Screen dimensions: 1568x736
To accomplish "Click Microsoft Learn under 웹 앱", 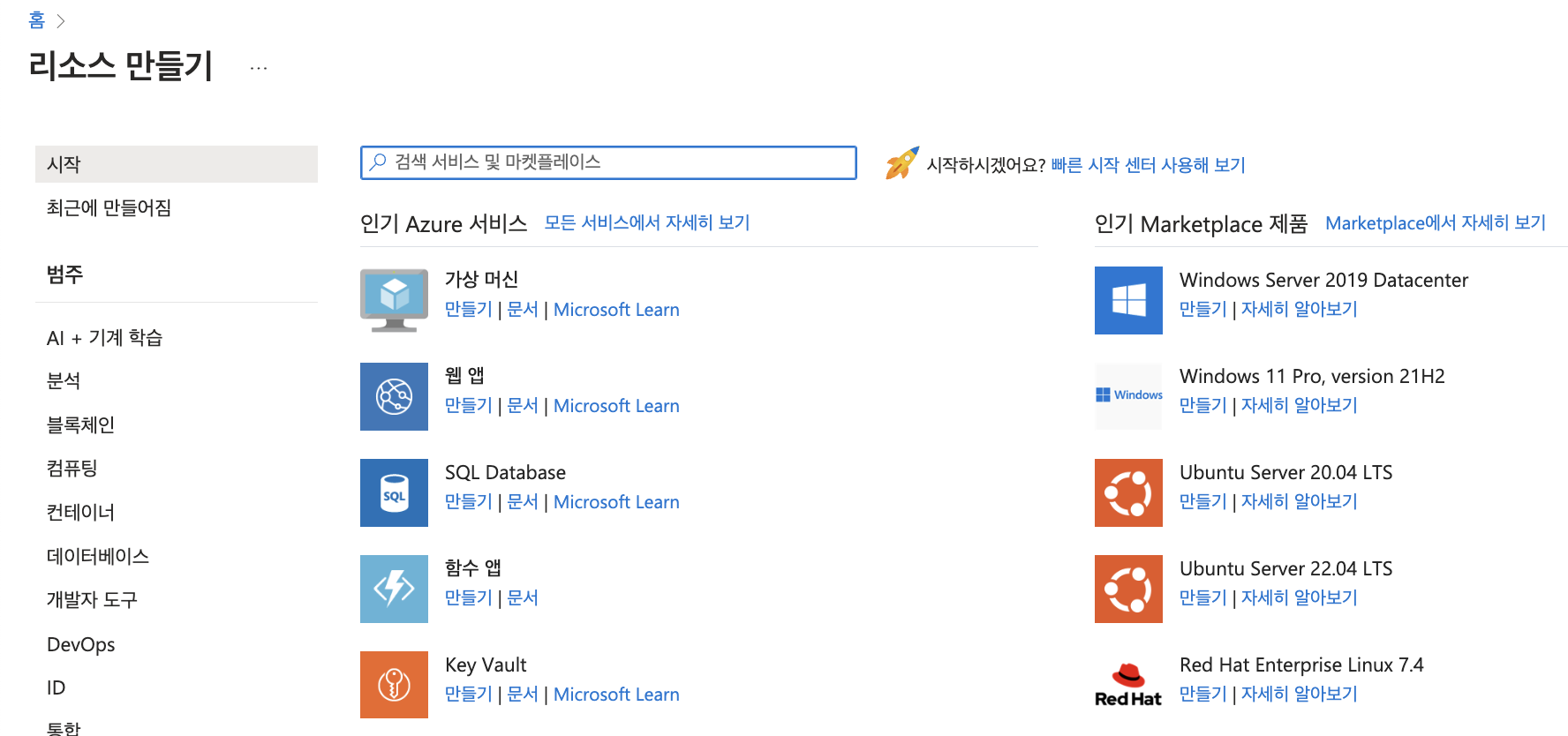I will coord(616,406).
